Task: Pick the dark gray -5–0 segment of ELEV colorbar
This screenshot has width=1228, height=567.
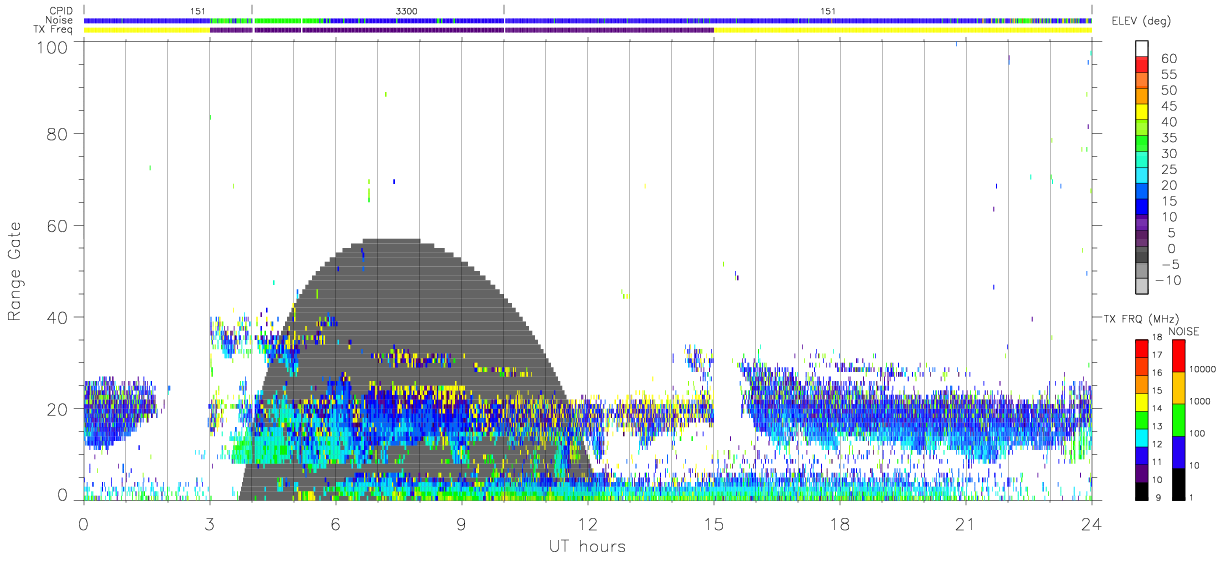Action: pos(1143,256)
